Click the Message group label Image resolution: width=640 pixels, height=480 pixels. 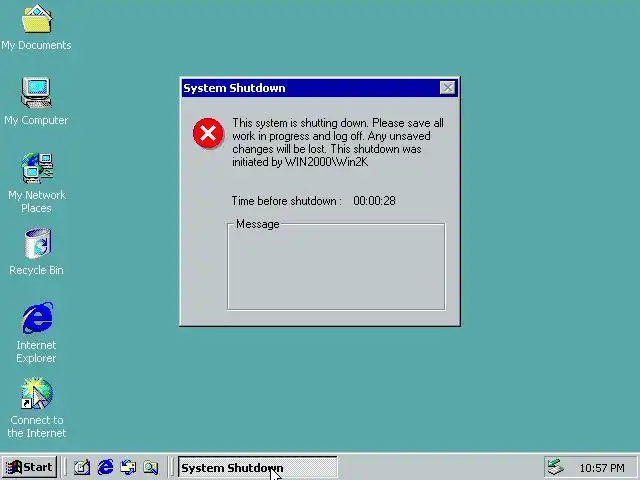258,224
